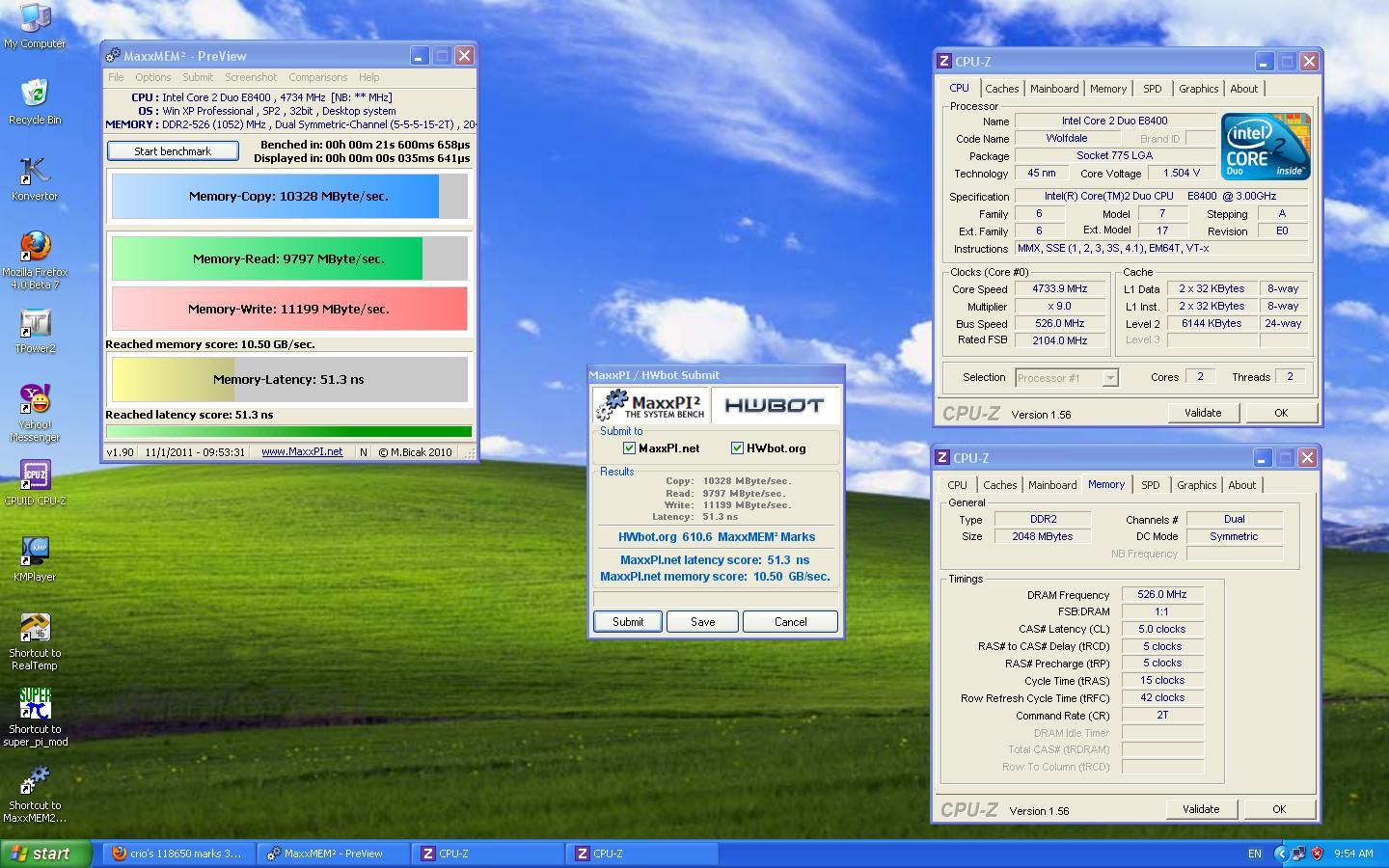The image size is (1389, 868).
Task: Switch to CPU tab in lower CPU-Z
Action: 957,485
